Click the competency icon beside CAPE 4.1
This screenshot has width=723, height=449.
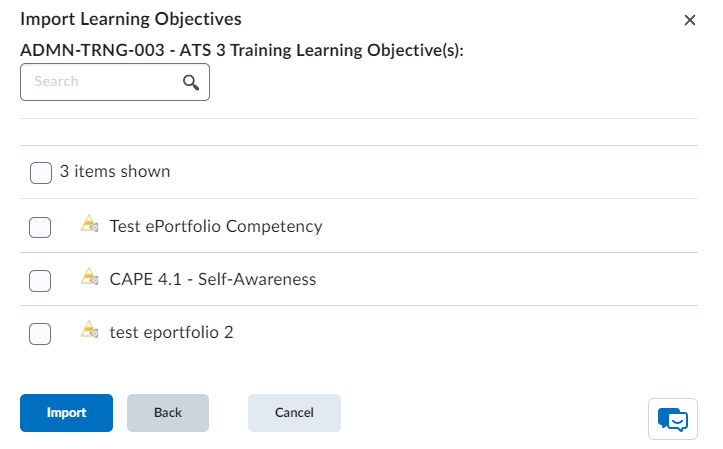89,278
